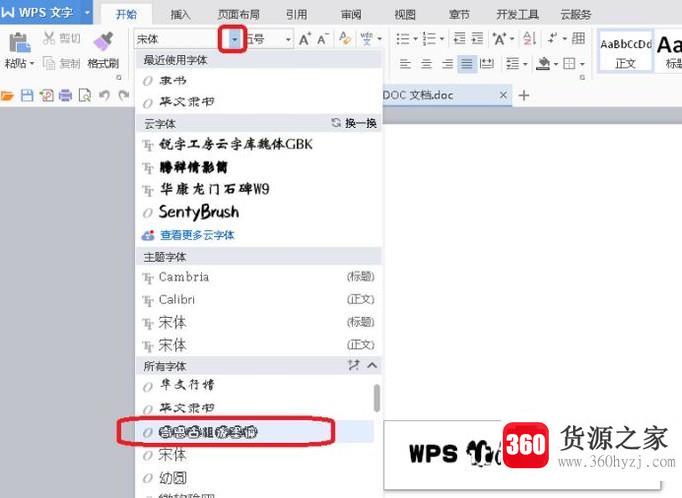Open the Paste options dropdown arrow
This screenshot has width=682, height=498.
(32, 64)
